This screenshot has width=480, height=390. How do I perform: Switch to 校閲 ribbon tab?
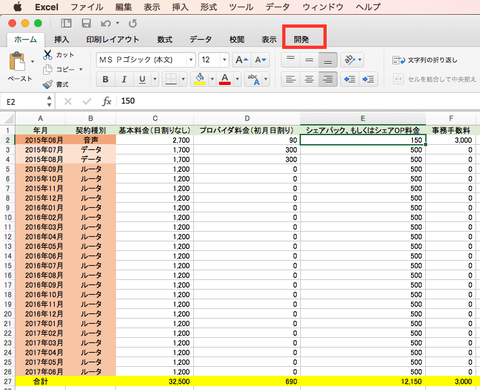[237, 39]
